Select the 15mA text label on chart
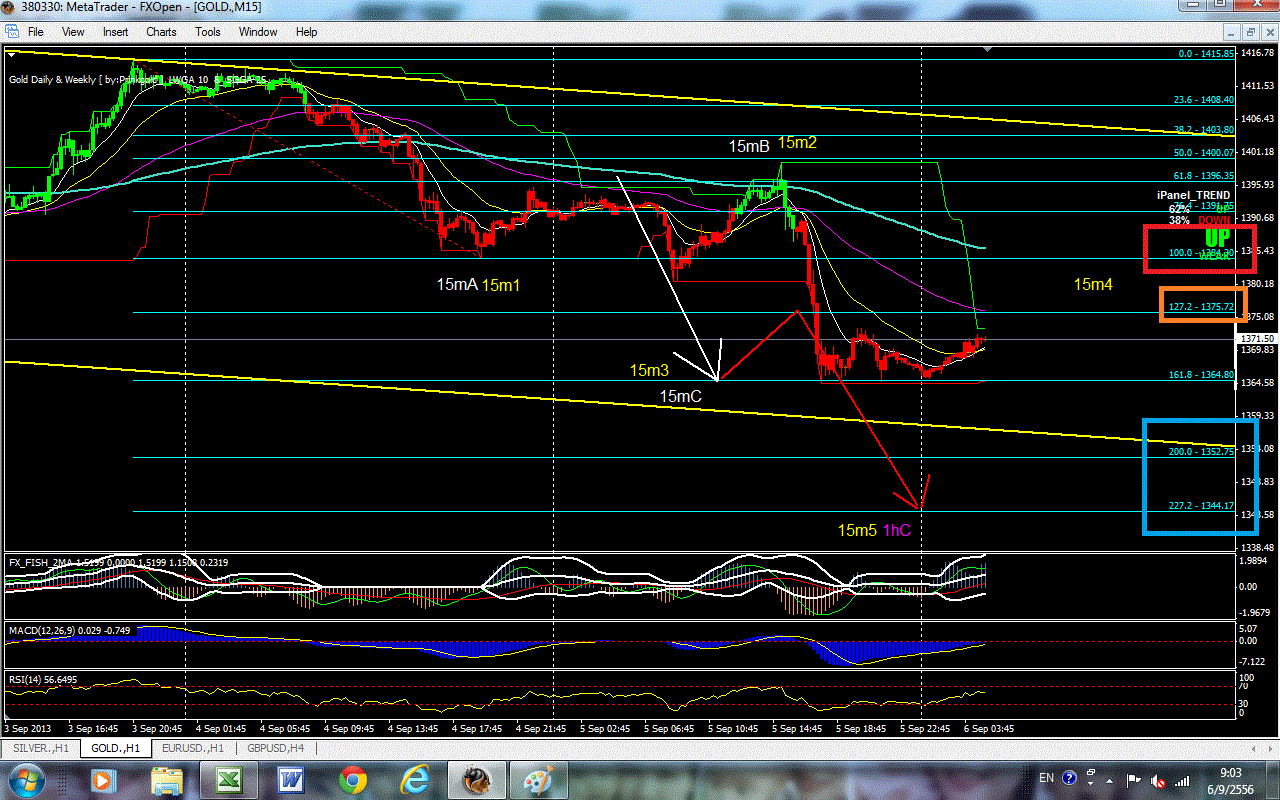The image size is (1280, 800). [456, 285]
